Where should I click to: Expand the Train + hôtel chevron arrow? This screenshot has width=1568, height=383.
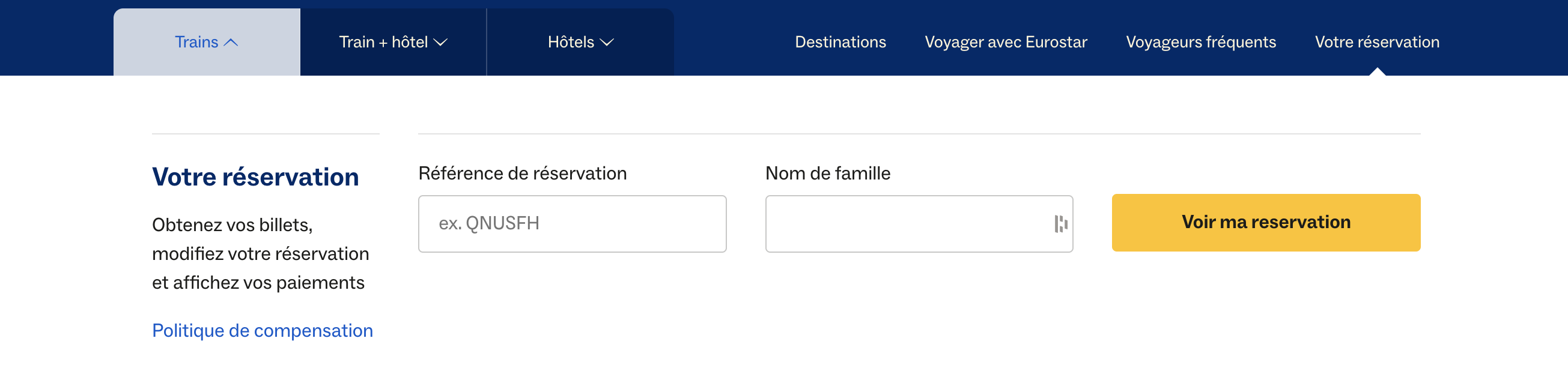(440, 43)
